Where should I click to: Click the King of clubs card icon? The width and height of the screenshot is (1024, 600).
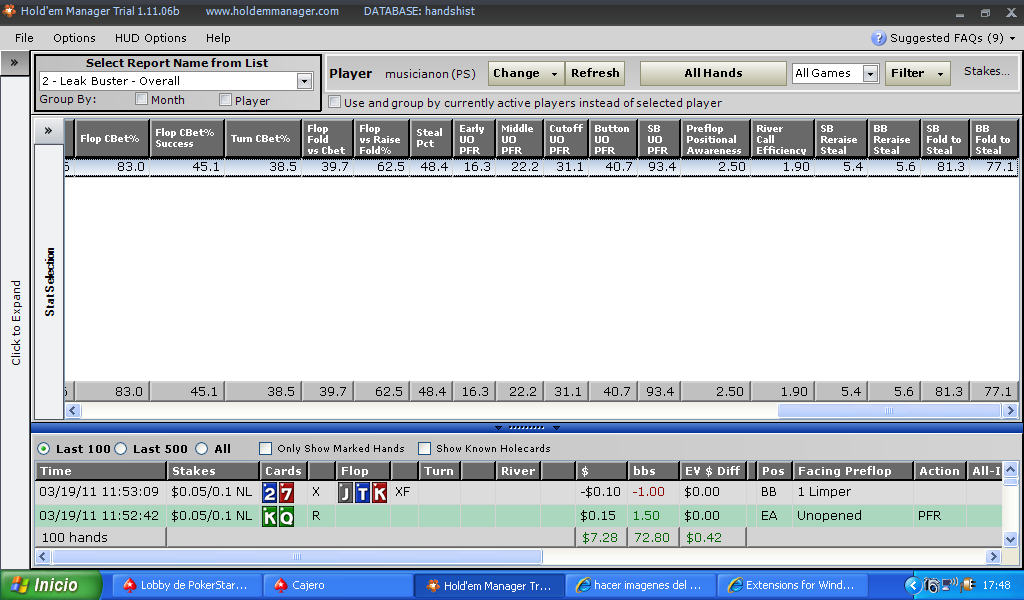(x=270, y=517)
